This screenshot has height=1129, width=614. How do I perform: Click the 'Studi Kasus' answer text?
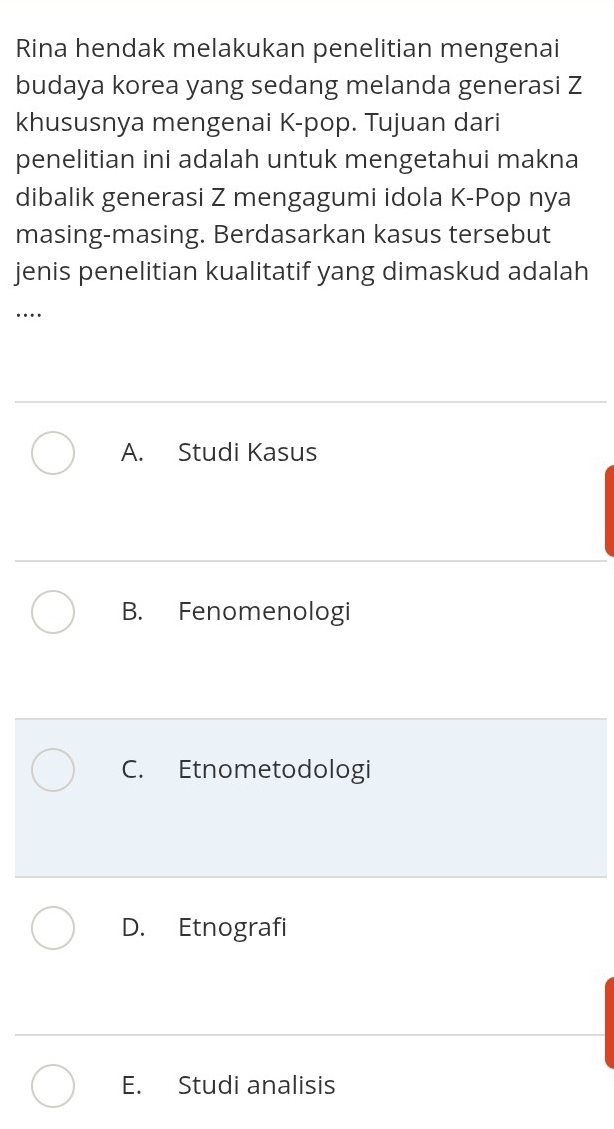[248, 453]
